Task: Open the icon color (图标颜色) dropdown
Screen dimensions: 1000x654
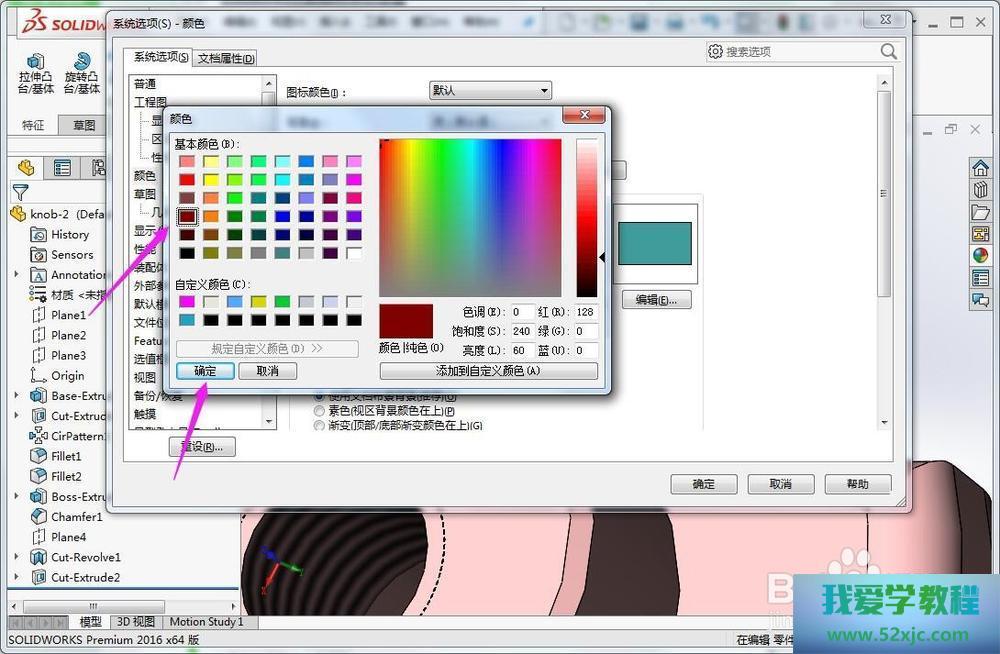Action: pos(490,91)
